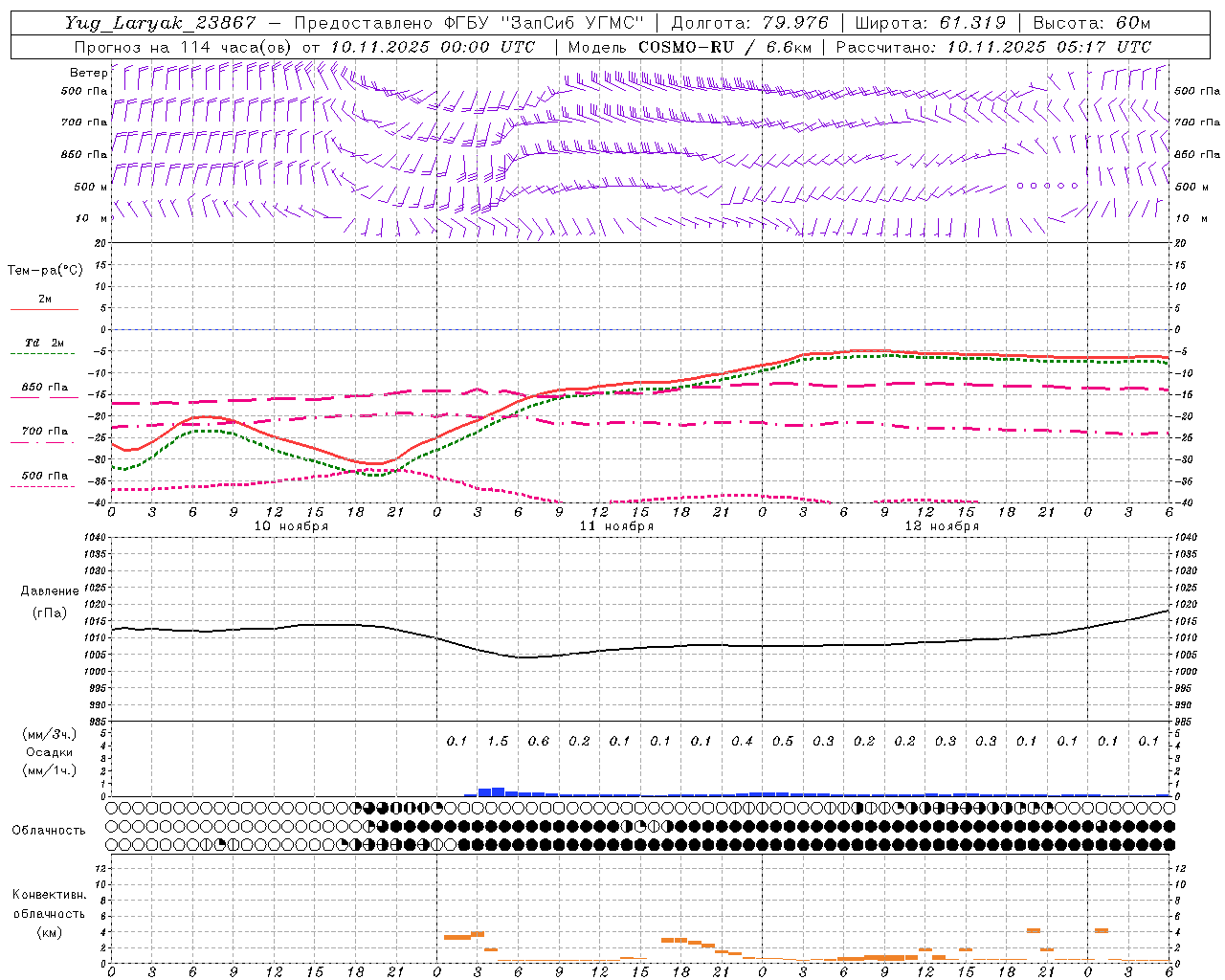Click the provider text ФГБУ "ЗапСиб УГМС"
The image size is (1225, 980).
pos(544,23)
